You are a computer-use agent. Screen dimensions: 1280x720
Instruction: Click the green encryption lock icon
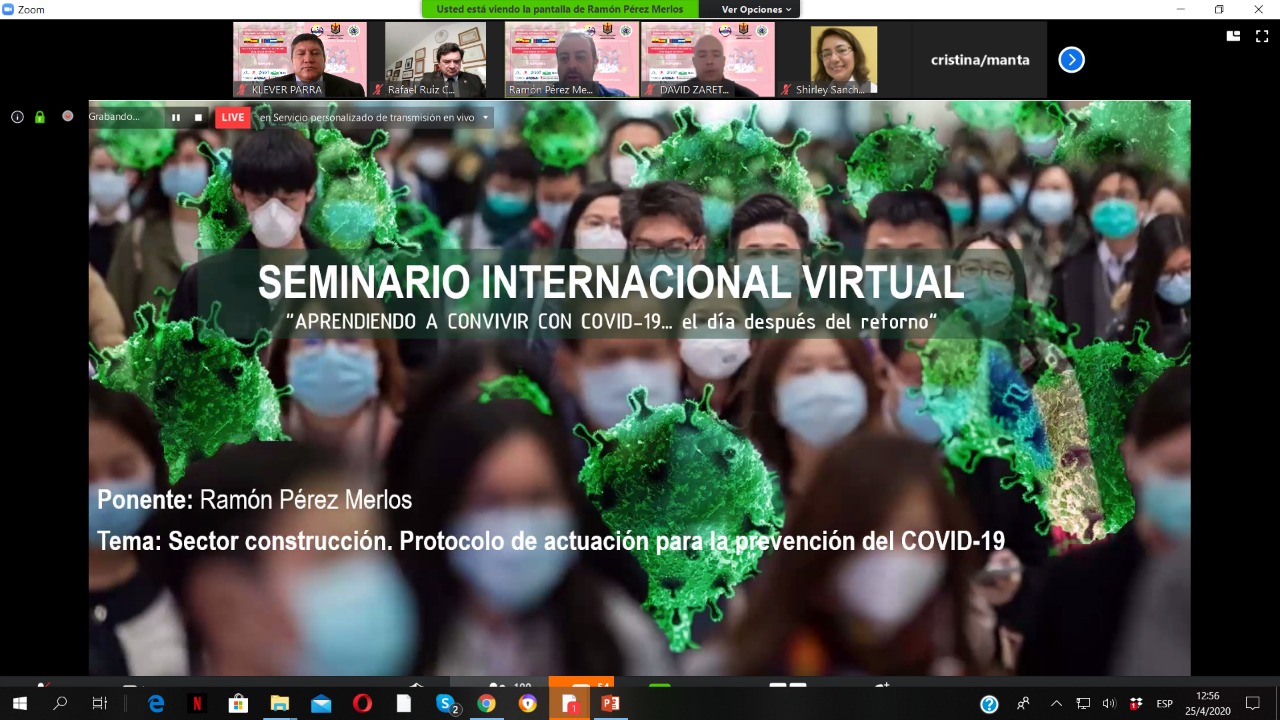pyautogui.click(x=40, y=117)
